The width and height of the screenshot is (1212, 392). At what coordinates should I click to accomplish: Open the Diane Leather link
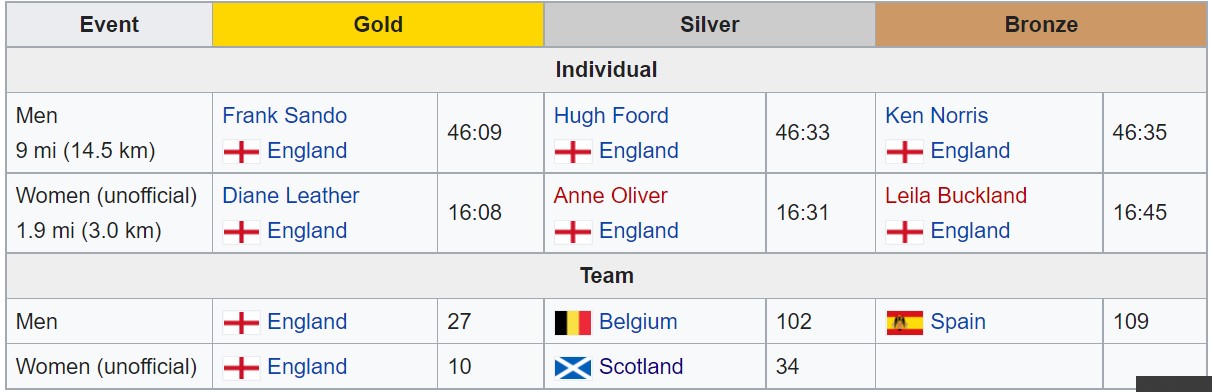tap(291, 195)
